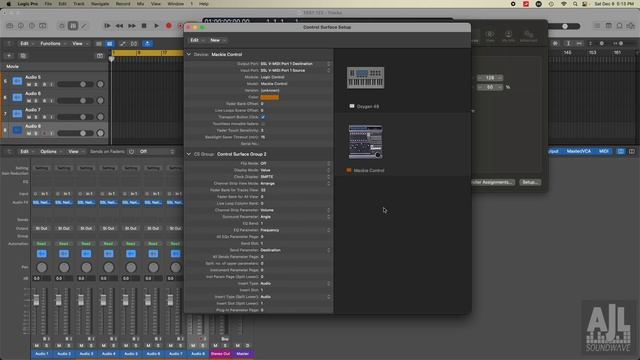Viewport: 640px width, 360px height.
Task: Click the Rewind transport button
Action: click(119, 26)
